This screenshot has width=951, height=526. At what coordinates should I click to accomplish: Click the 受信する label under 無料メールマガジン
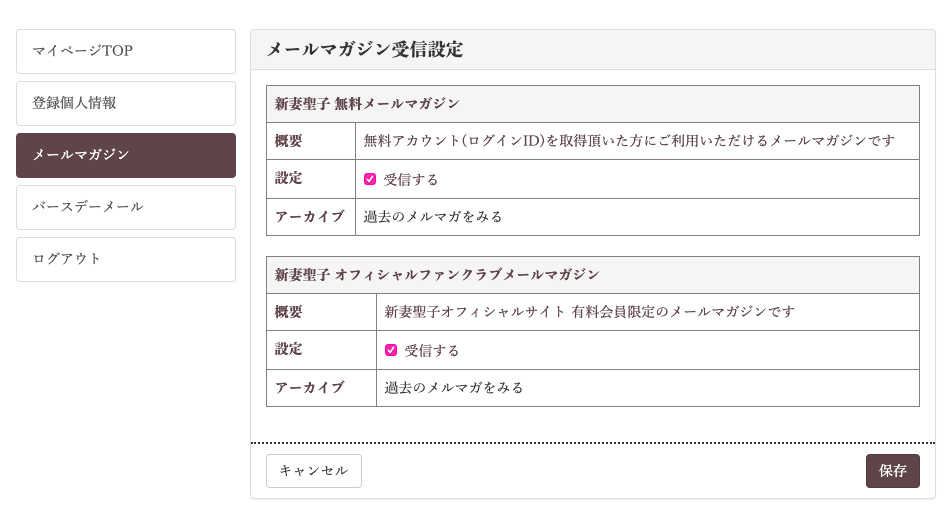(x=411, y=180)
